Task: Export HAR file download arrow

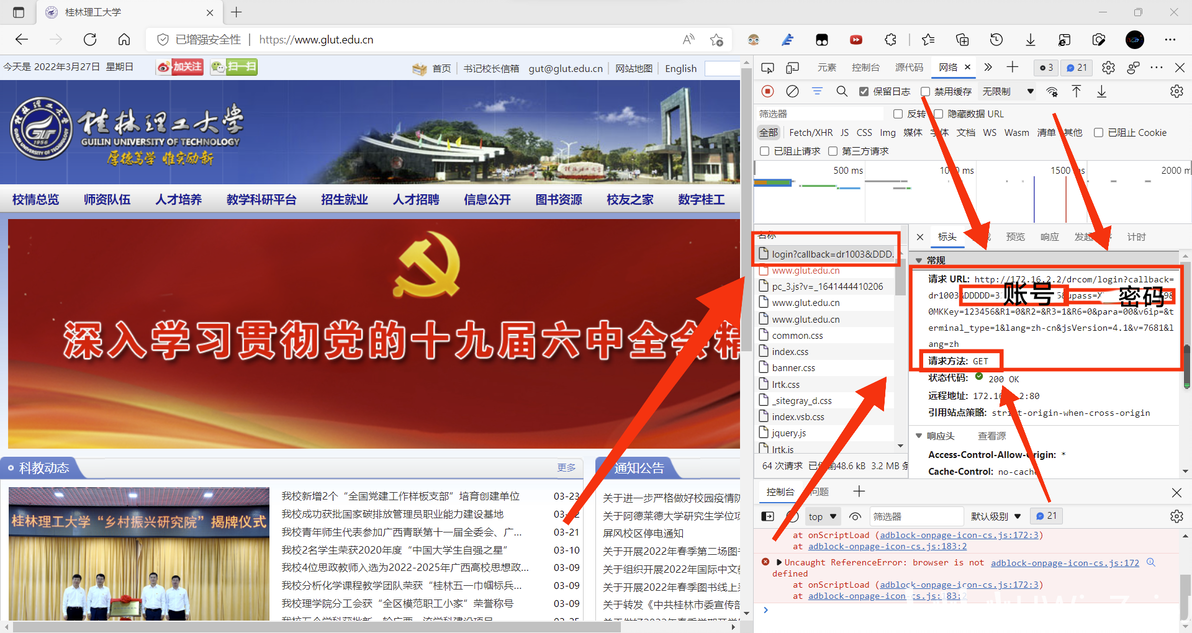Action: (x=1102, y=91)
